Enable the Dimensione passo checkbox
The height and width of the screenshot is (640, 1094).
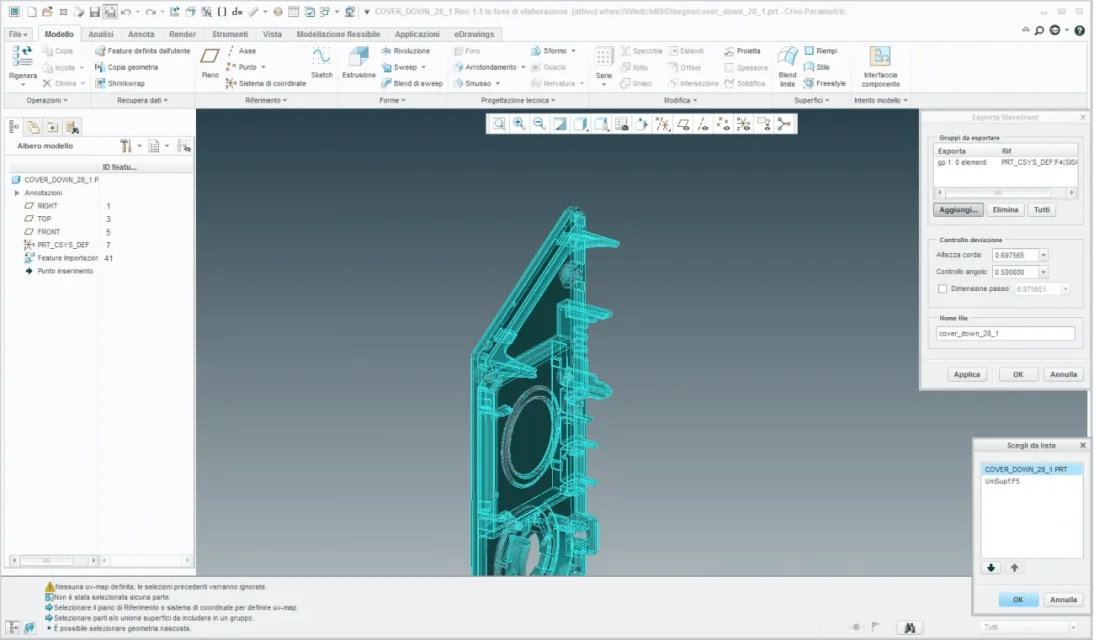(x=943, y=289)
